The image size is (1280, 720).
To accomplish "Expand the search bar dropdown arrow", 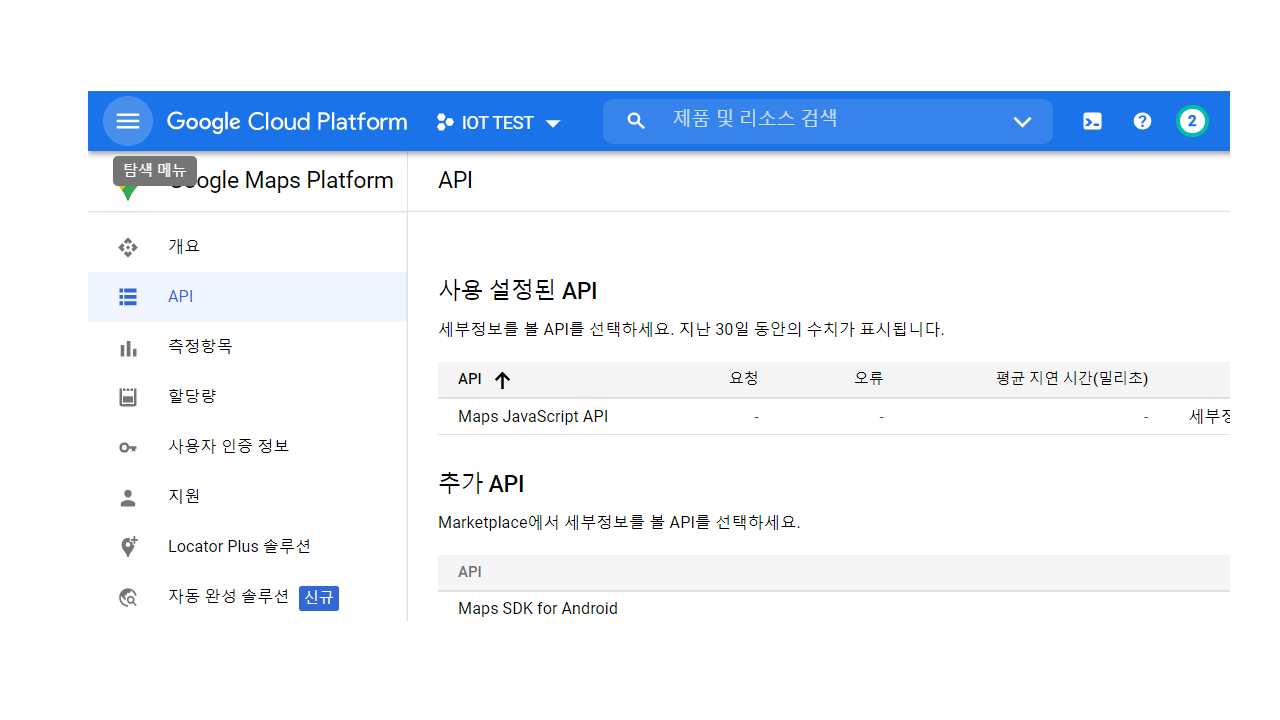I will click(1021, 122).
